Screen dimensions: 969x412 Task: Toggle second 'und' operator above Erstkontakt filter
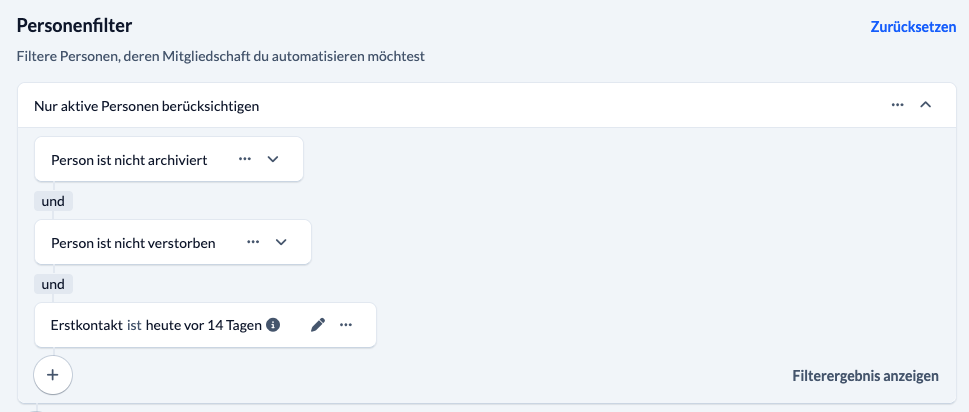click(x=53, y=284)
